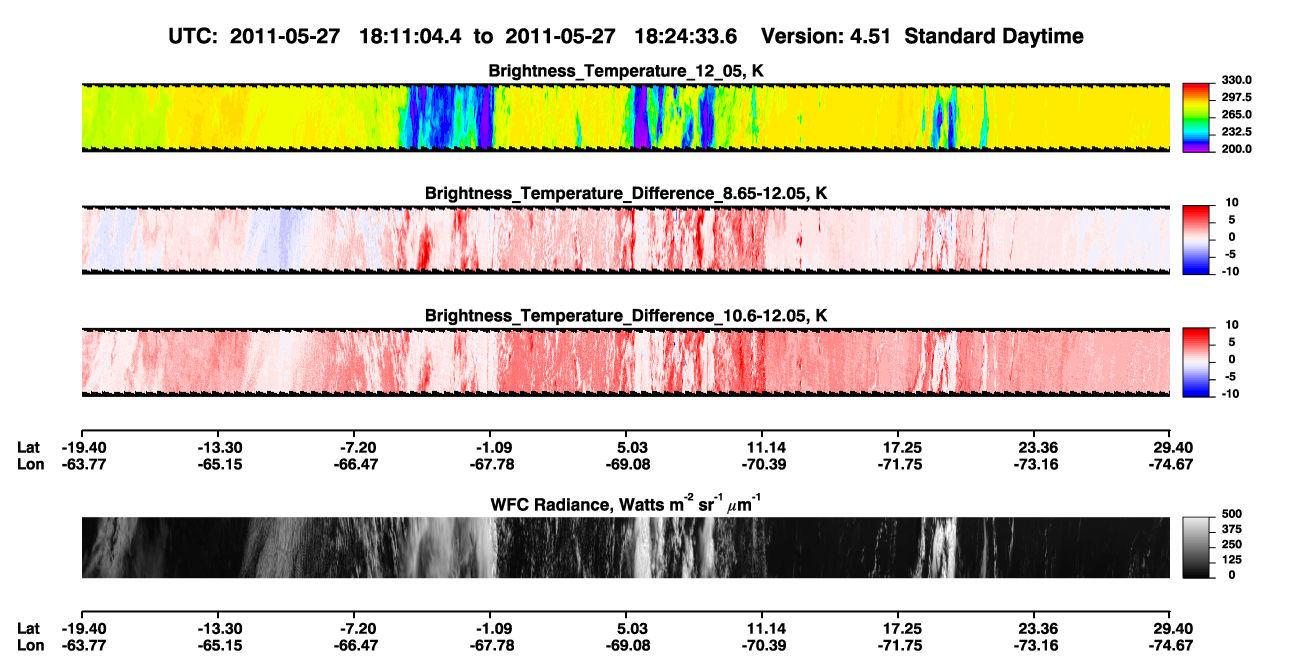
Task: Click the 'Lat' label on the upper axis
Action: [x=29, y=448]
